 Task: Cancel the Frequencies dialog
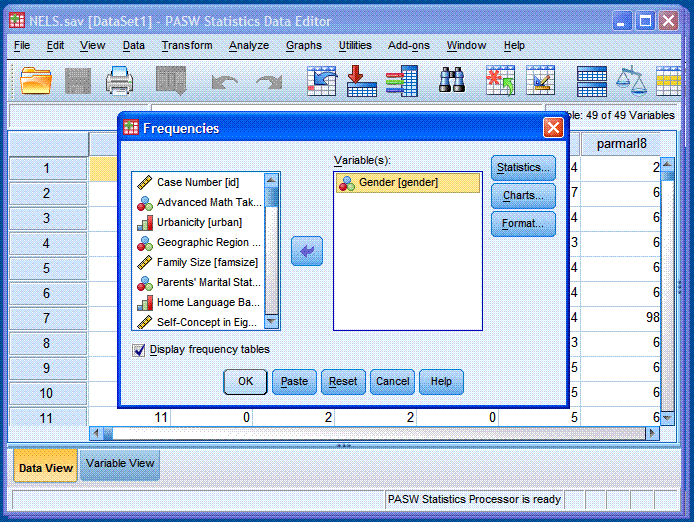point(393,382)
